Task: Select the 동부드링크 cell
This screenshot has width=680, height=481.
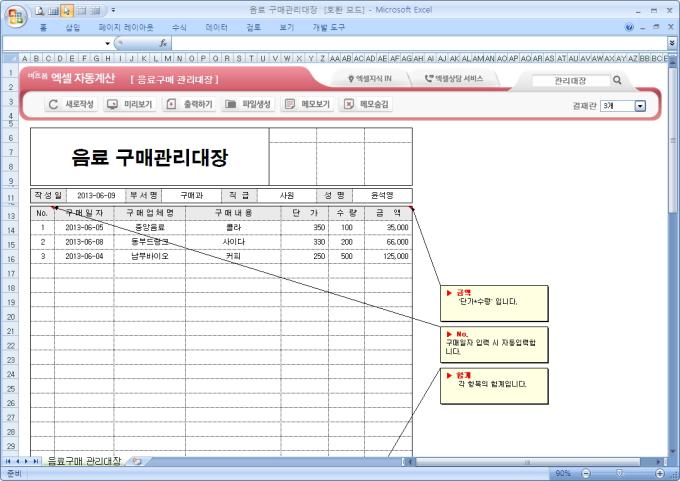Action: pyautogui.click(x=150, y=242)
